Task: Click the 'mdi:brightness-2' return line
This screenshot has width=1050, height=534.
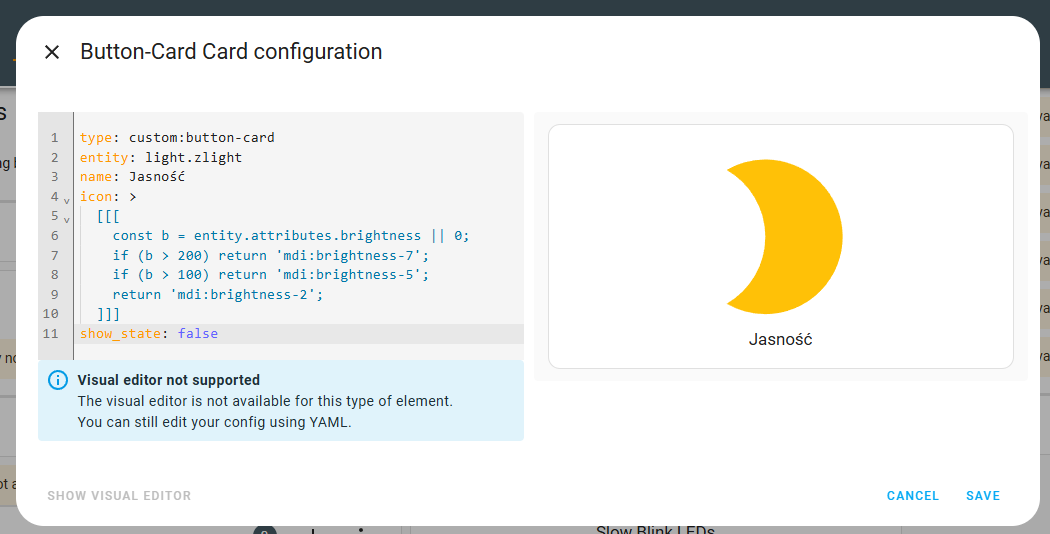Action: (x=218, y=294)
